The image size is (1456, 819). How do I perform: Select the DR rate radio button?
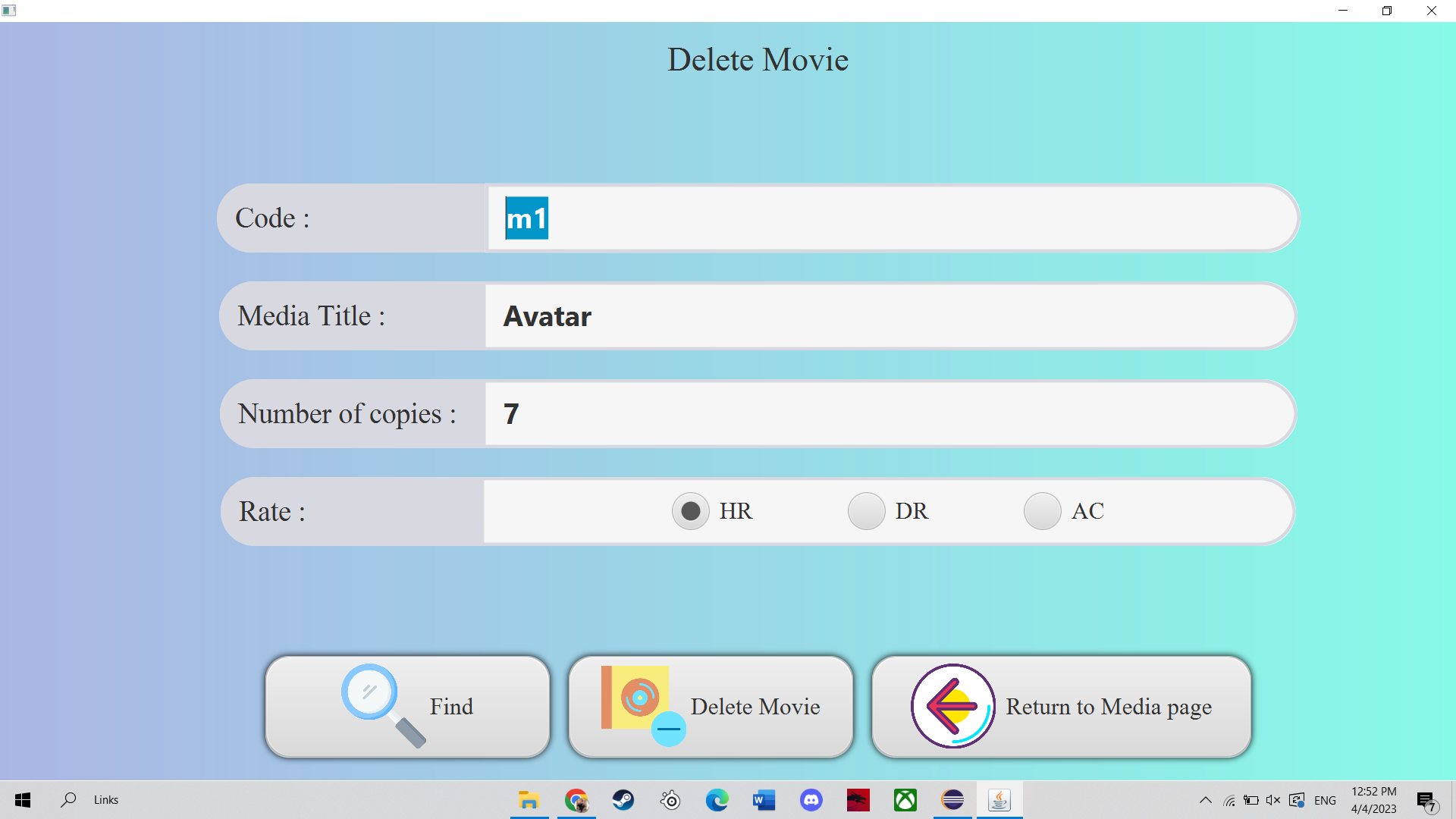pyautogui.click(x=866, y=511)
